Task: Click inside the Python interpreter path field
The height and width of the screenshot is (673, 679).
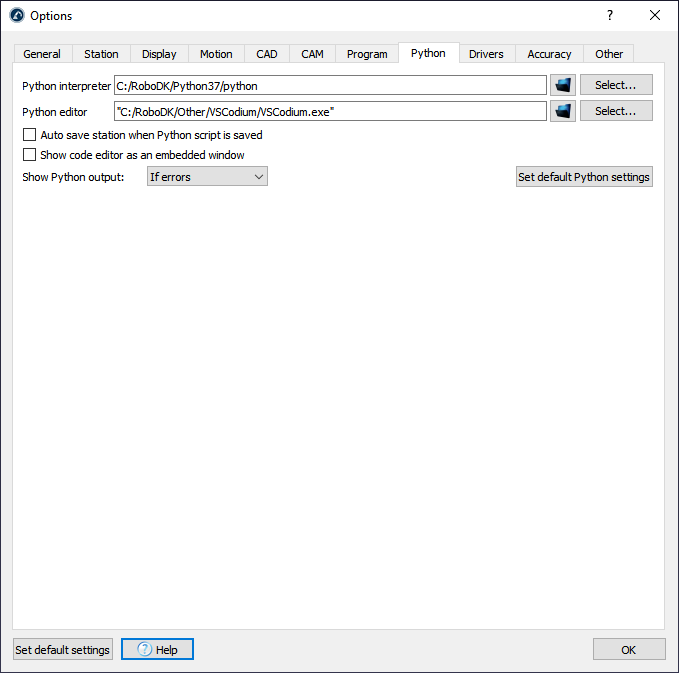Action: [x=330, y=86]
